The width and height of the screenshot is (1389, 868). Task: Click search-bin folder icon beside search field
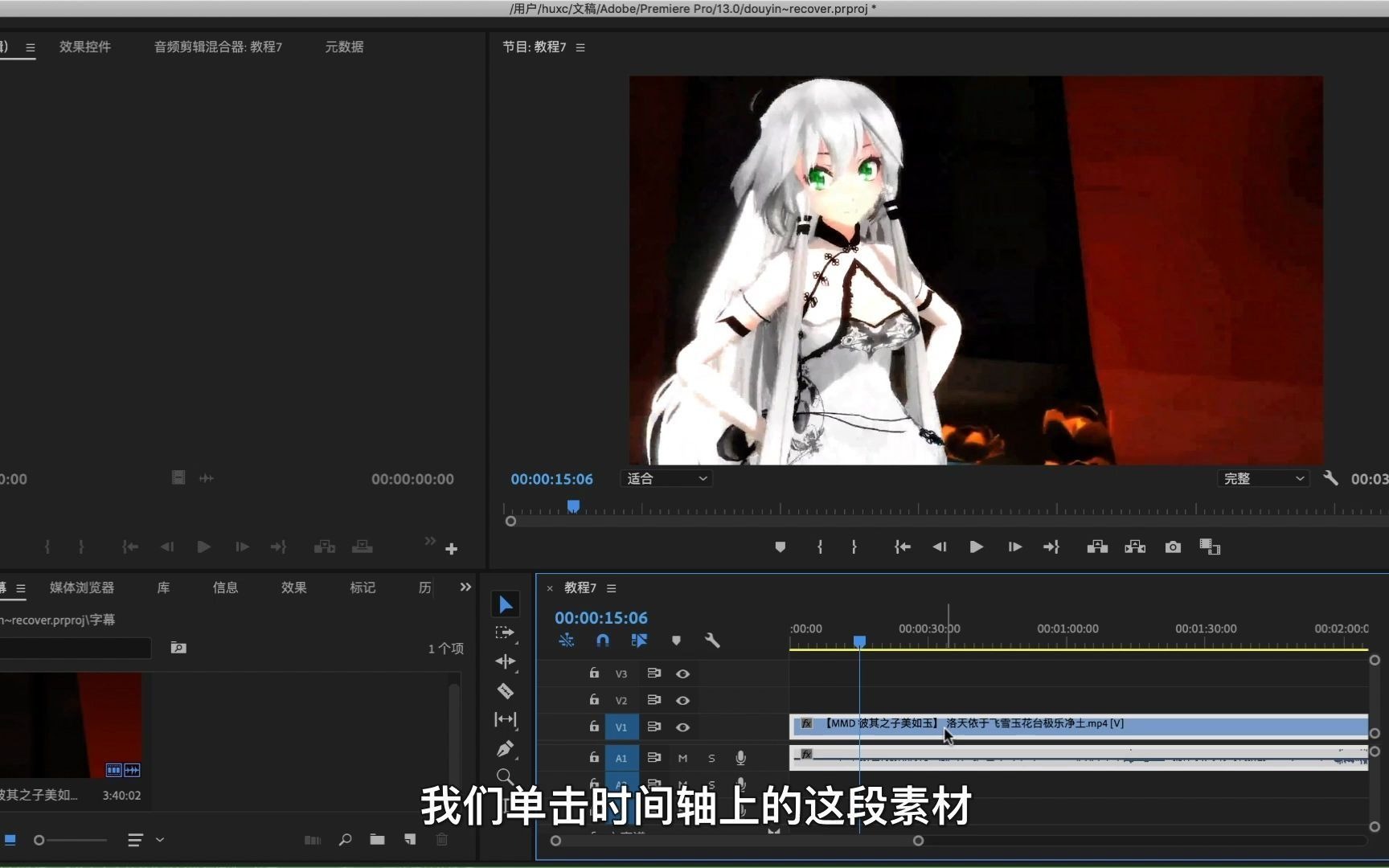(178, 648)
